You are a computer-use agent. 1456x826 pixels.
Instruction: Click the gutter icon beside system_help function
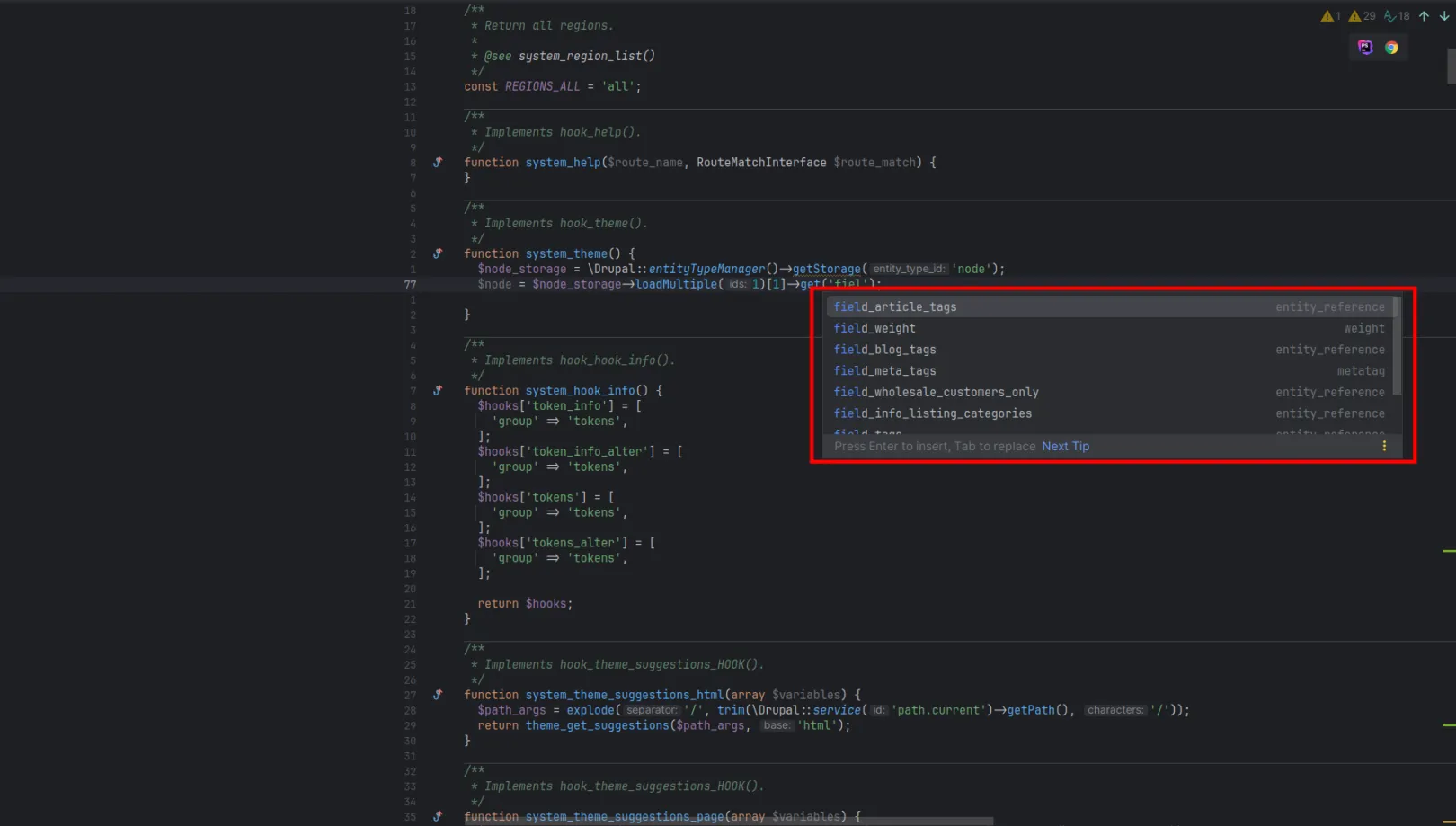[x=438, y=162]
